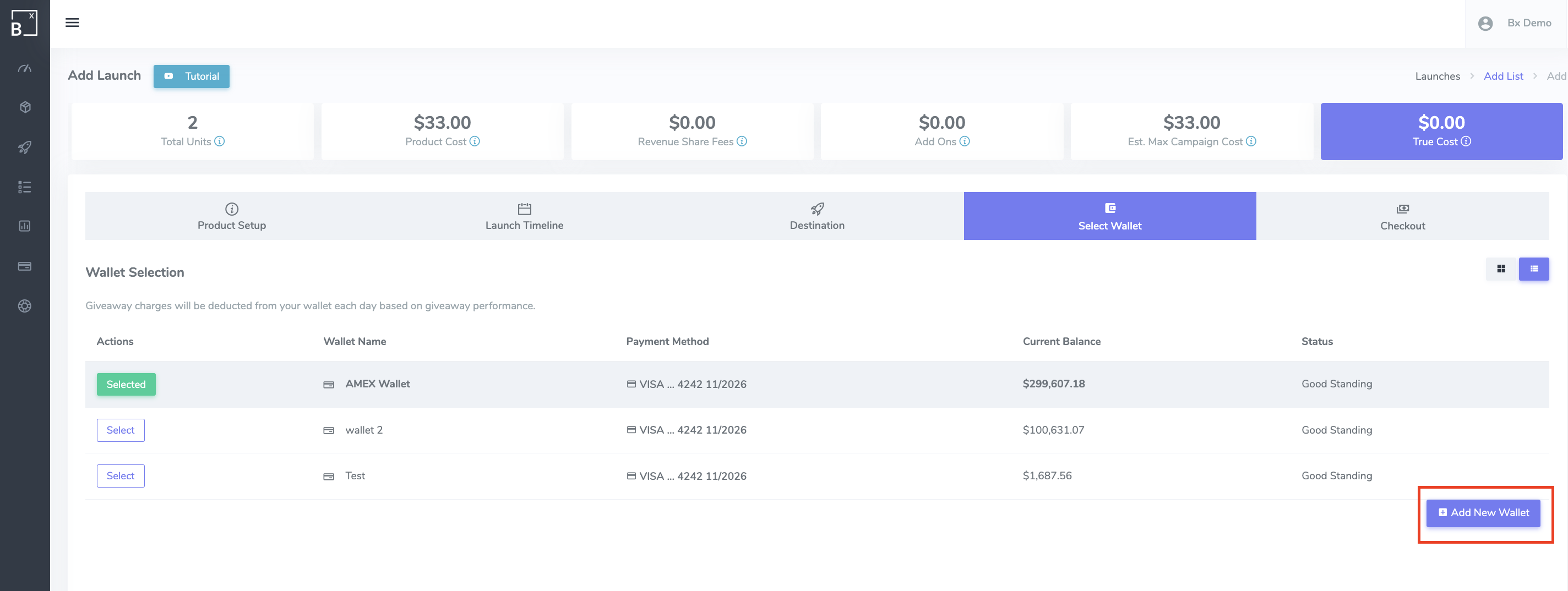Go to the Product Setup tab
This screenshot has height=591, width=1568.
click(x=231, y=216)
